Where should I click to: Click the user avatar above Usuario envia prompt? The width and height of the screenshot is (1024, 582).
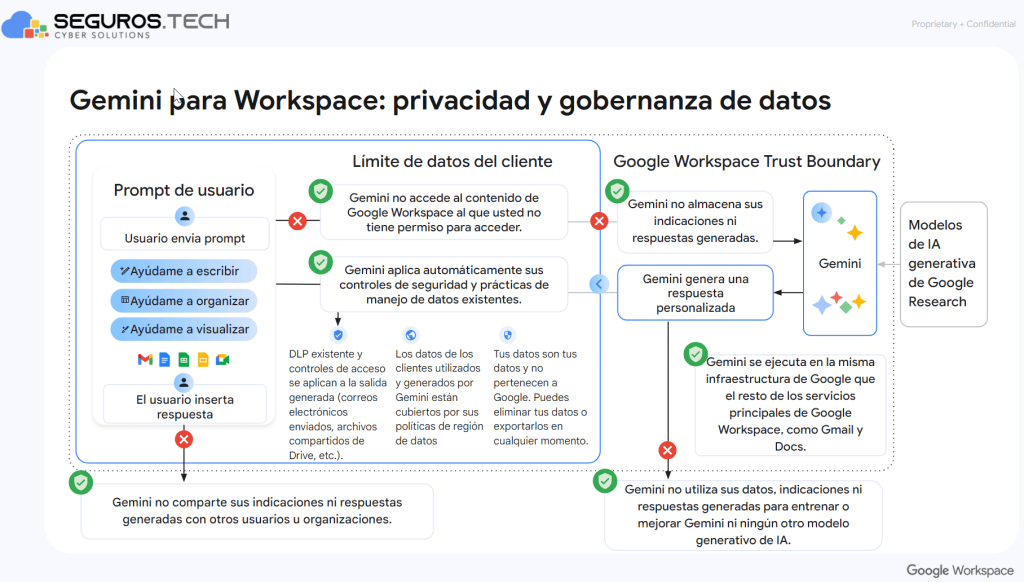tap(185, 216)
